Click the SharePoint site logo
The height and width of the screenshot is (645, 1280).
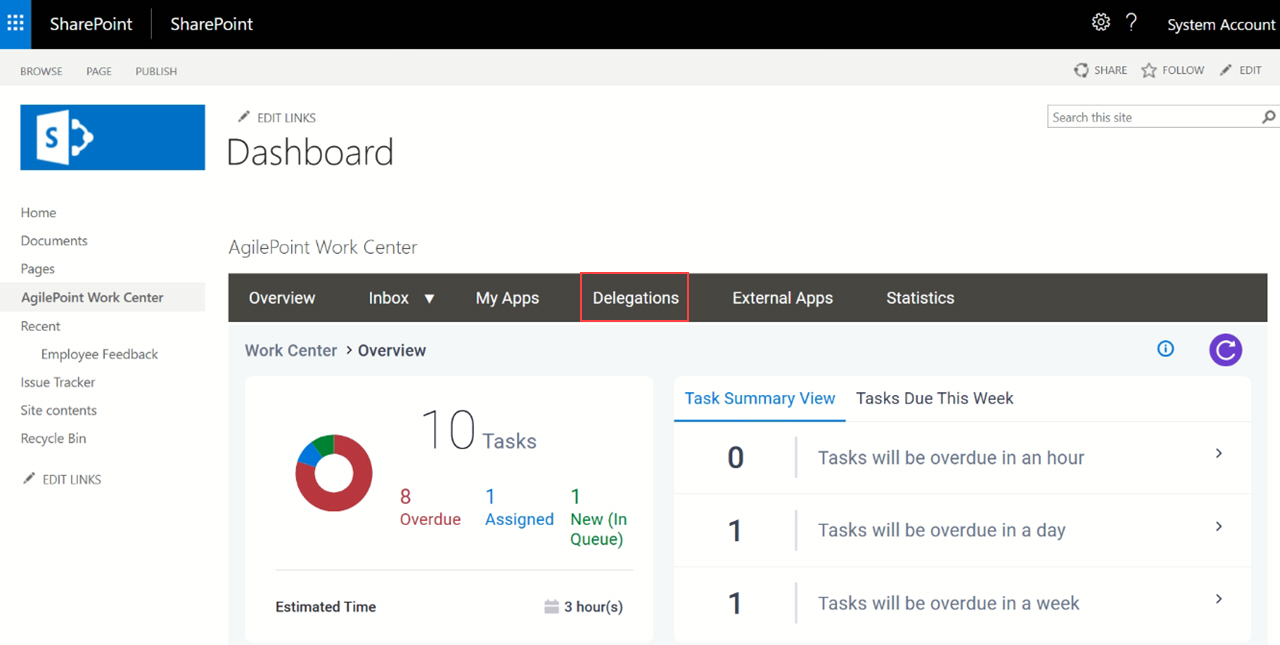click(x=113, y=137)
